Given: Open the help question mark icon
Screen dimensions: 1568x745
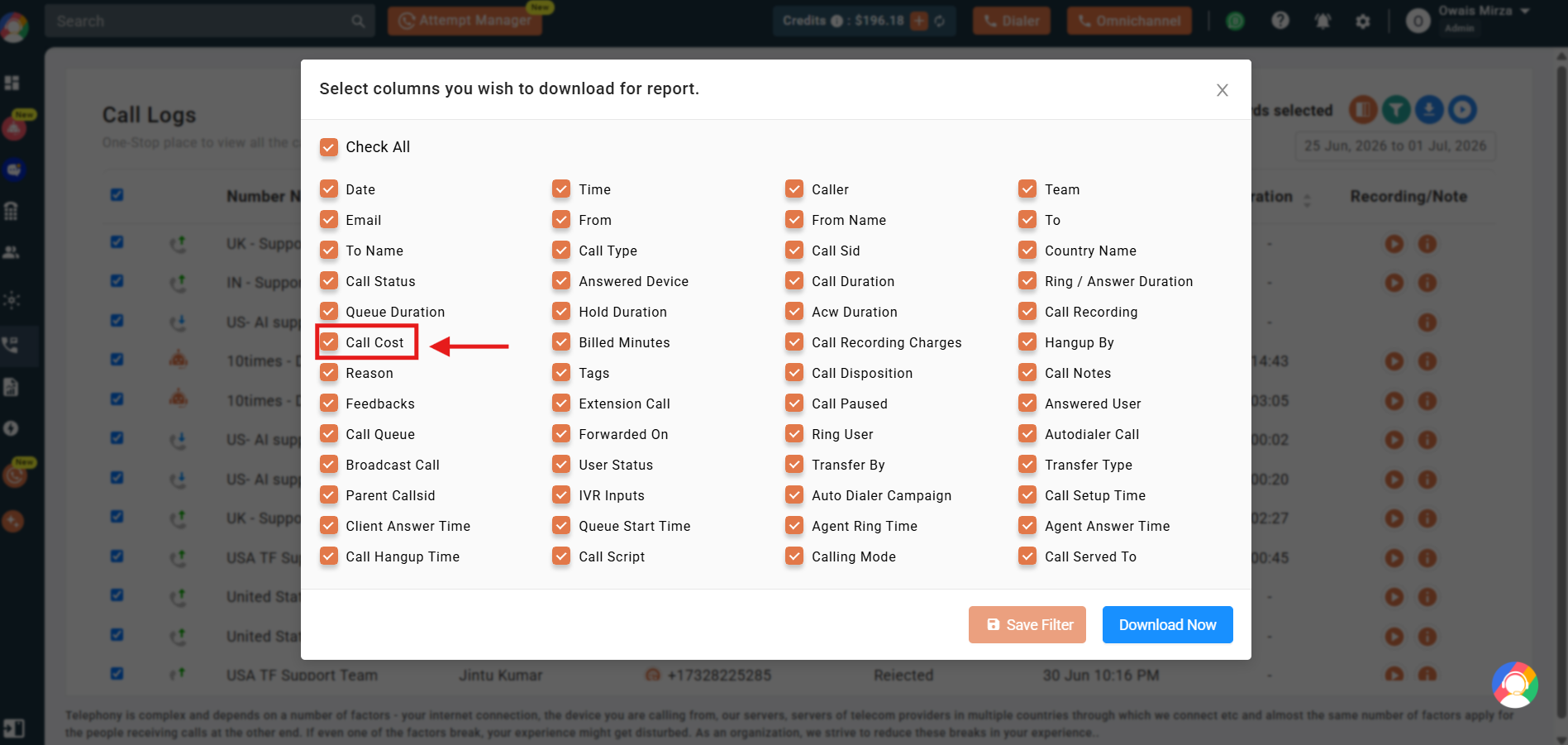Looking at the screenshot, I should tap(1280, 21).
